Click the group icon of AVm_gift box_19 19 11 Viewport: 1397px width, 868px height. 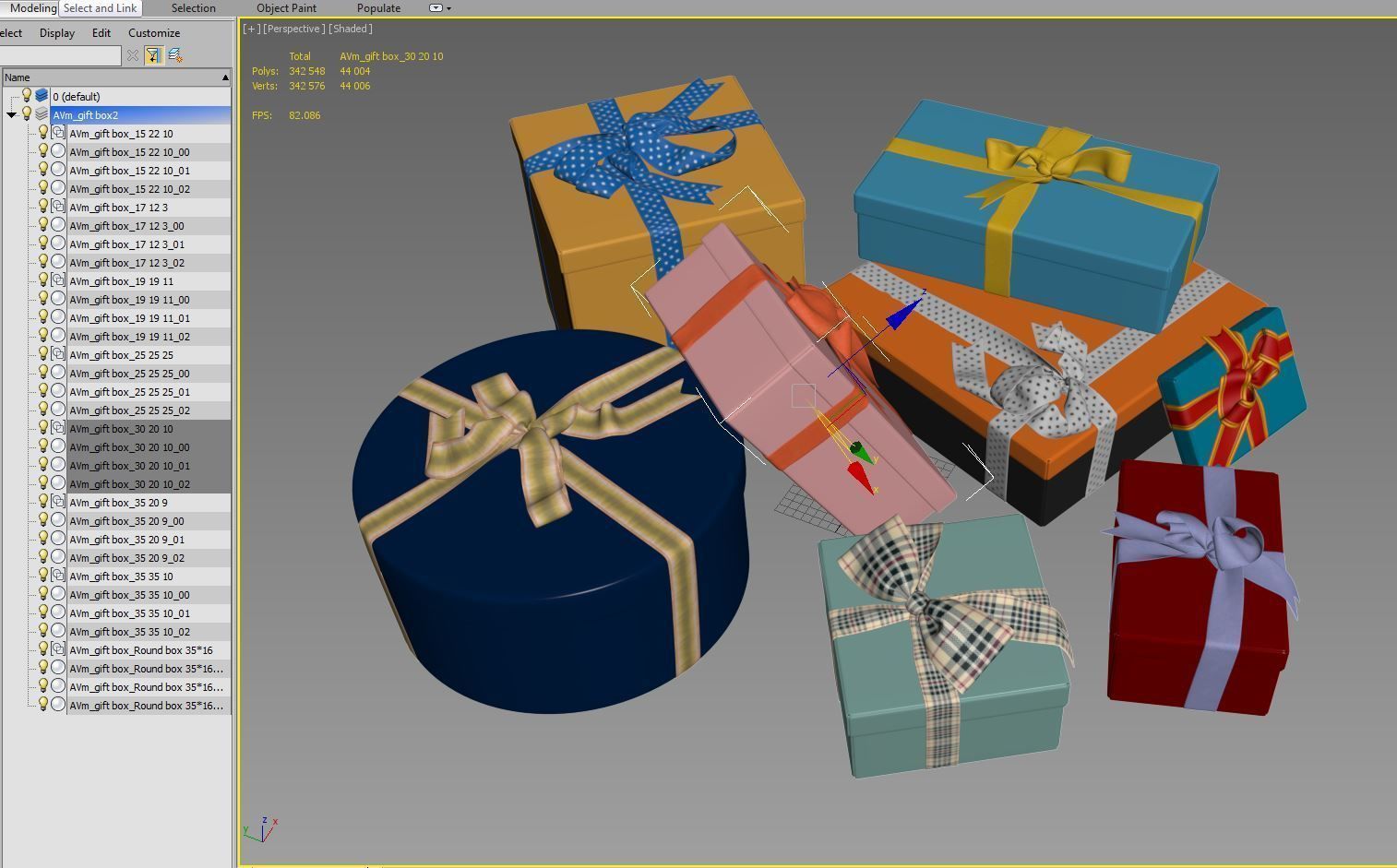[x=58, y=280]
